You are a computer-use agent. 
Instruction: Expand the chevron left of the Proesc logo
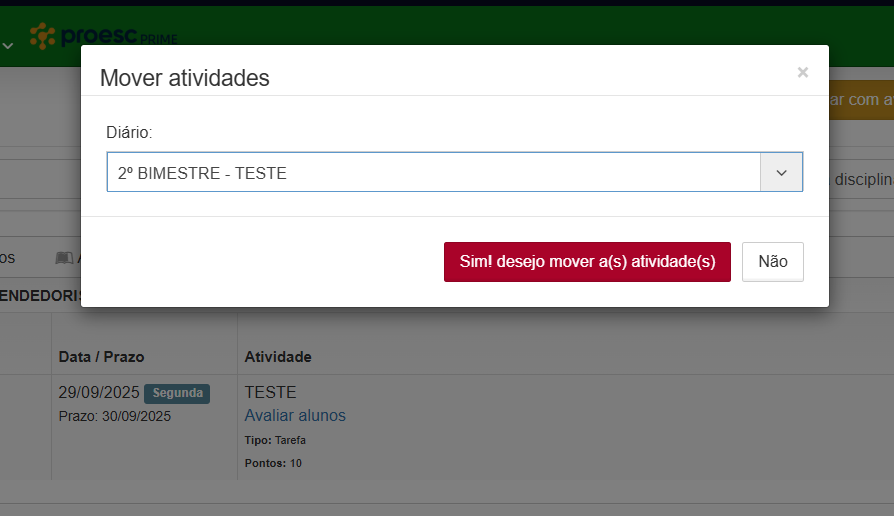pyautogui.click(x=8, y=45)
